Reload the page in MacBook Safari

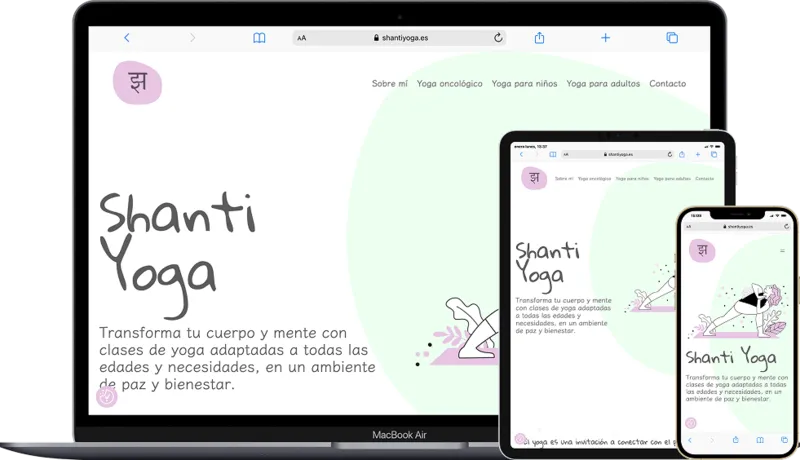pos(498,37)
